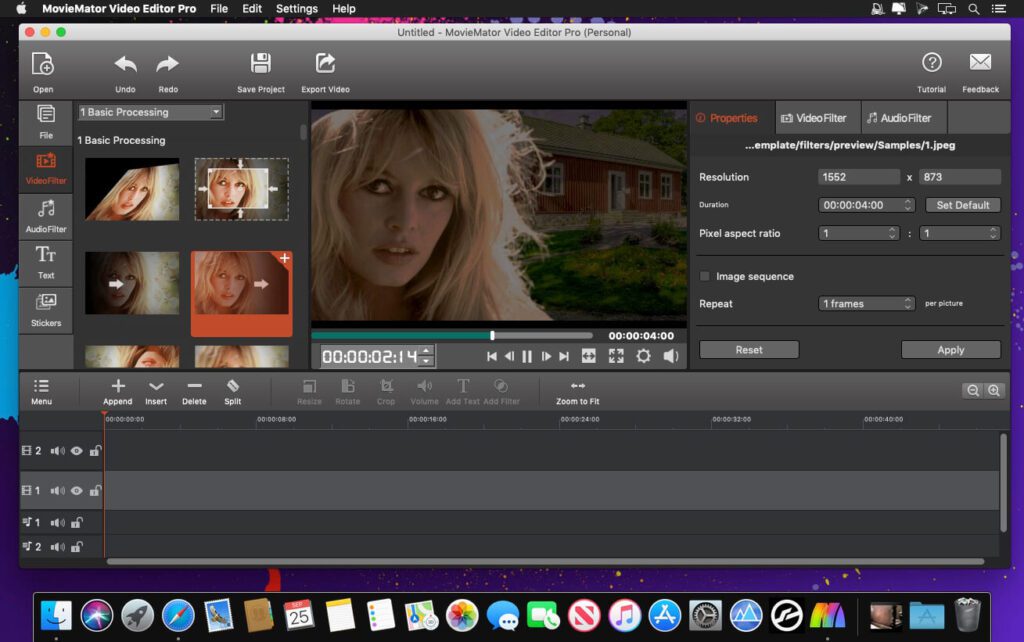Switch to the VideoFilter tab
Viewport: 1024px width, 642px height.
816,117
